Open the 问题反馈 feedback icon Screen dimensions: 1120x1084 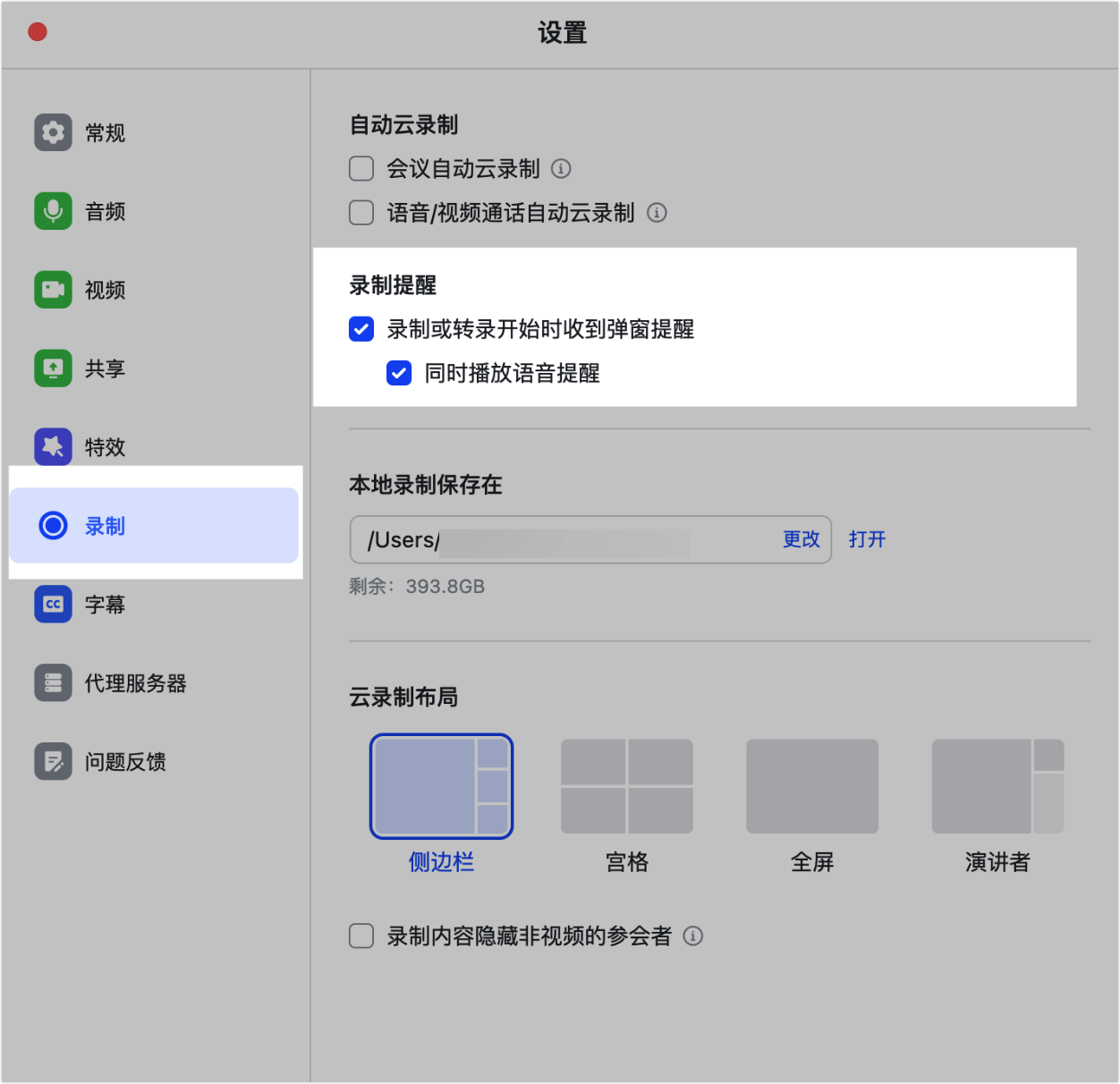(x=53, y=761)
